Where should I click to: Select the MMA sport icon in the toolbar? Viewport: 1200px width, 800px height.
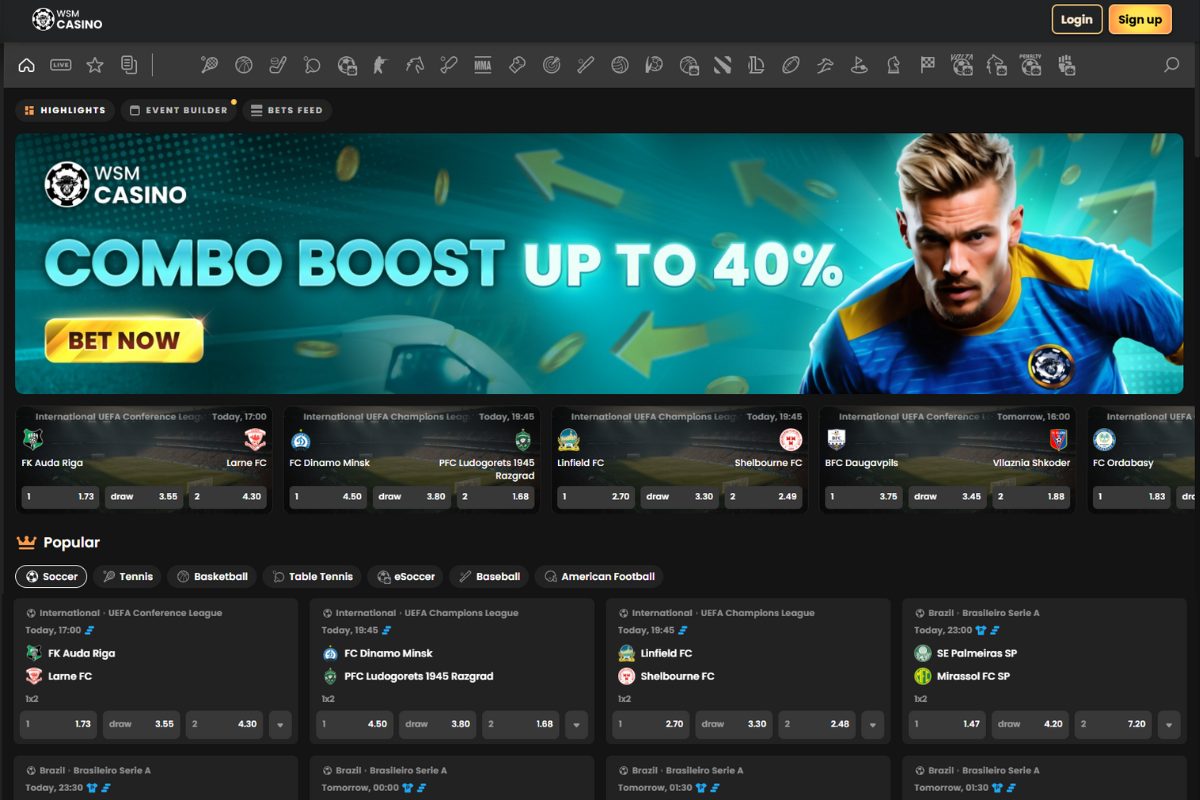pyautogui.click(x=482, y=64)
